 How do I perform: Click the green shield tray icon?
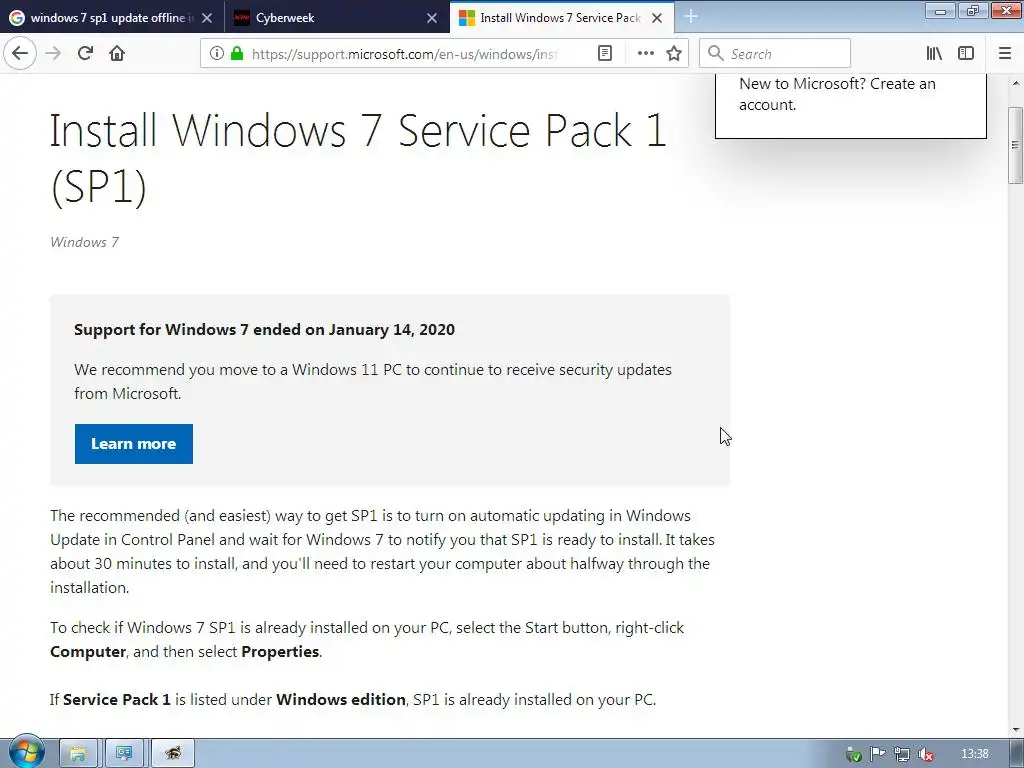[854, 754]
